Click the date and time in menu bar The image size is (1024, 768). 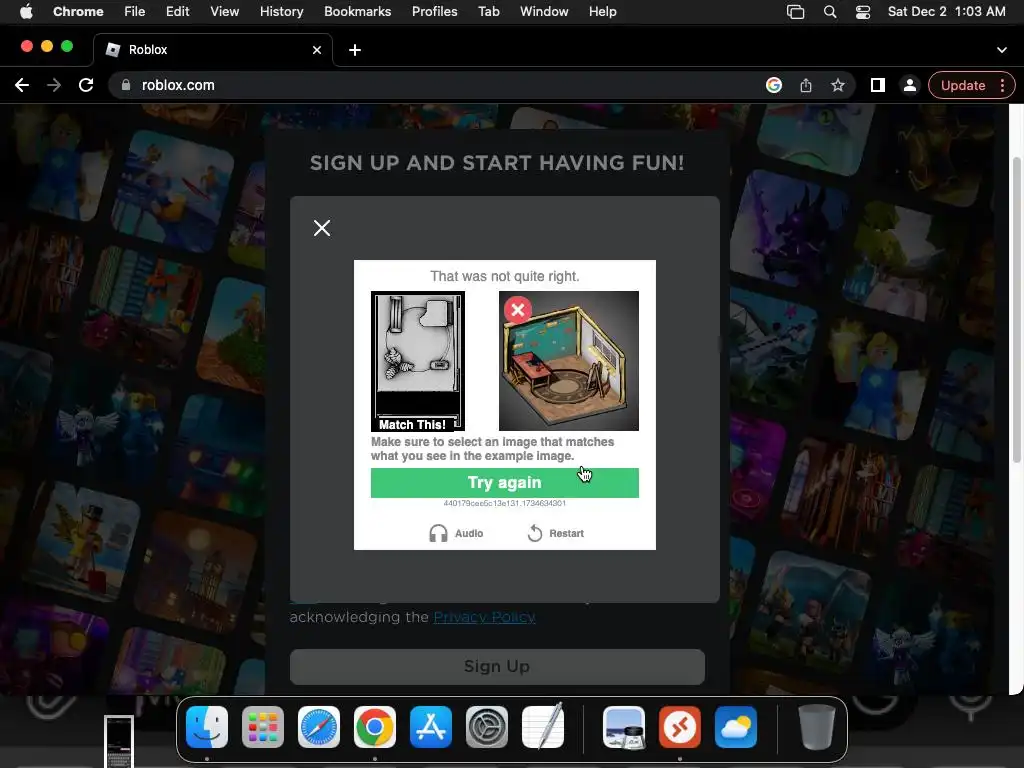pos(946,12)
